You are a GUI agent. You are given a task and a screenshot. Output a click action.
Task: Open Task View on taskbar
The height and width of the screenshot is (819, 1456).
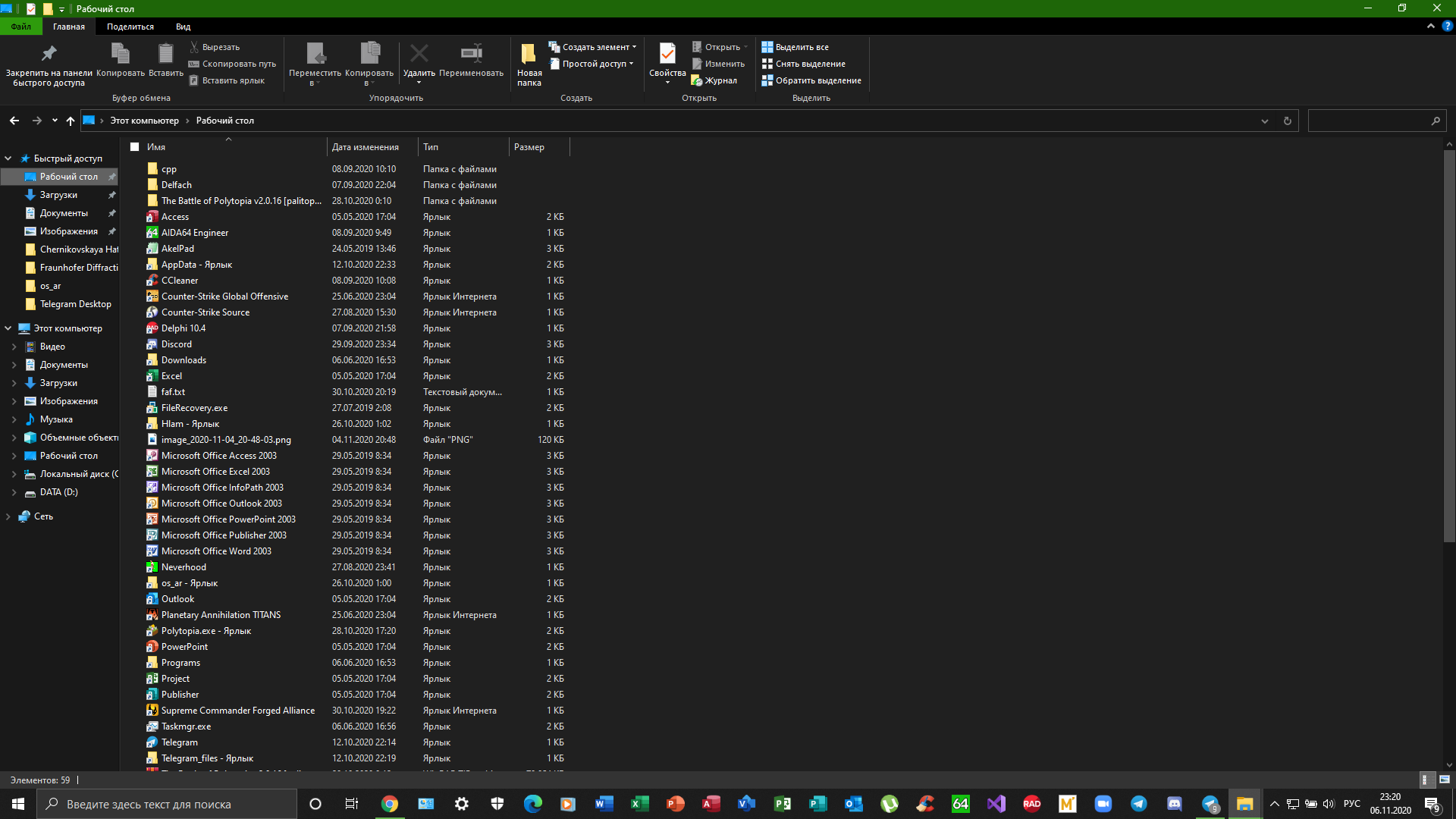pos(351,804)
